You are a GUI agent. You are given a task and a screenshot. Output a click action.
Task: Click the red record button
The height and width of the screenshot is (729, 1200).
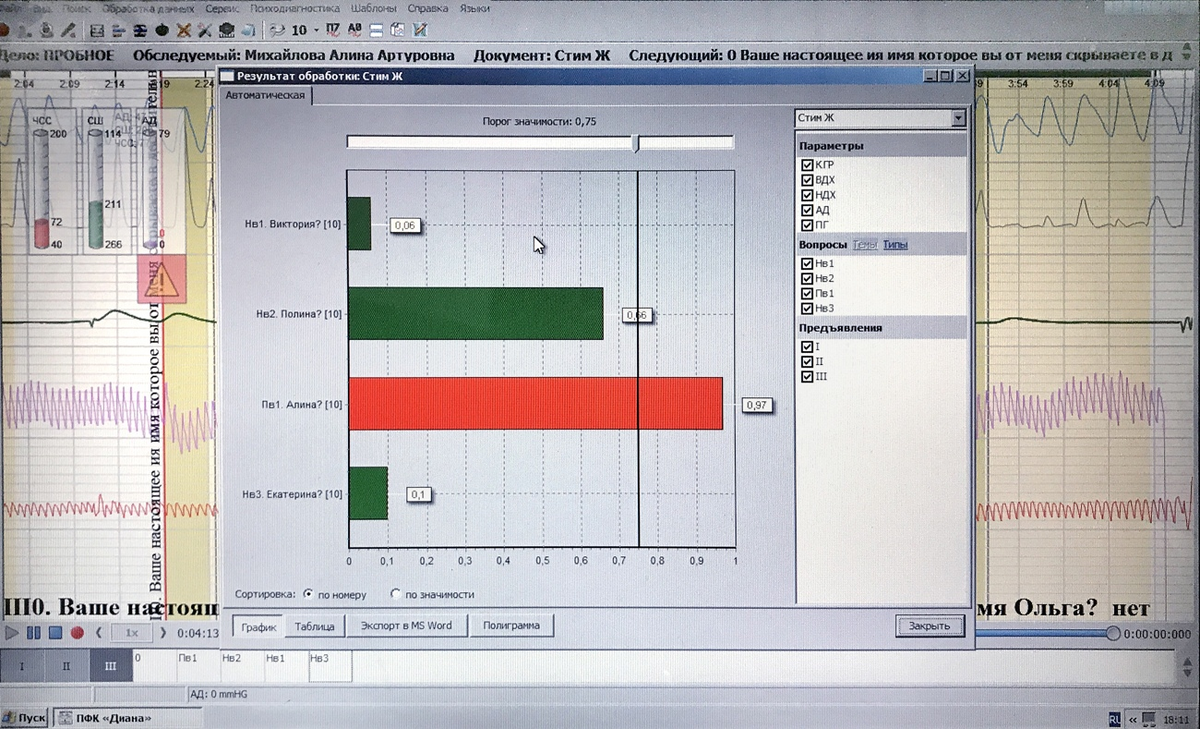coord(77,633)
